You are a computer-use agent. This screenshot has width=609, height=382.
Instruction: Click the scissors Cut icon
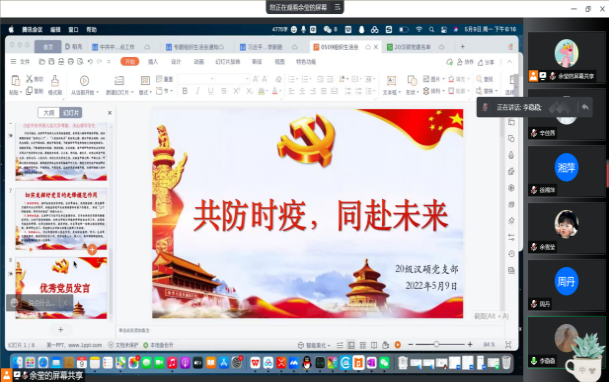pyautogui.click(x=30, y=79)
